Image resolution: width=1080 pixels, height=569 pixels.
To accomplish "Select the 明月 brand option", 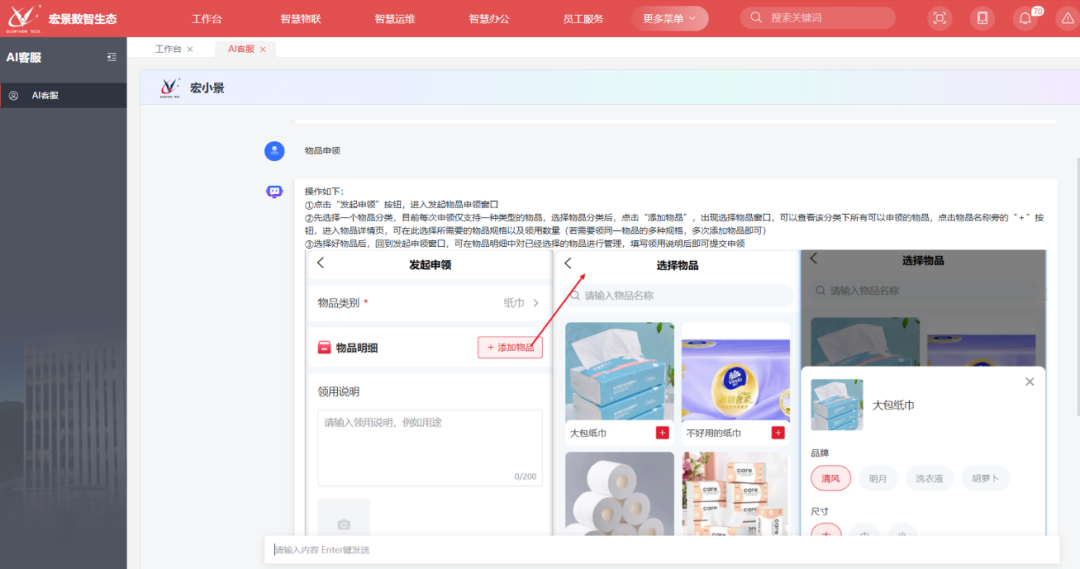I will click(878, 478).
